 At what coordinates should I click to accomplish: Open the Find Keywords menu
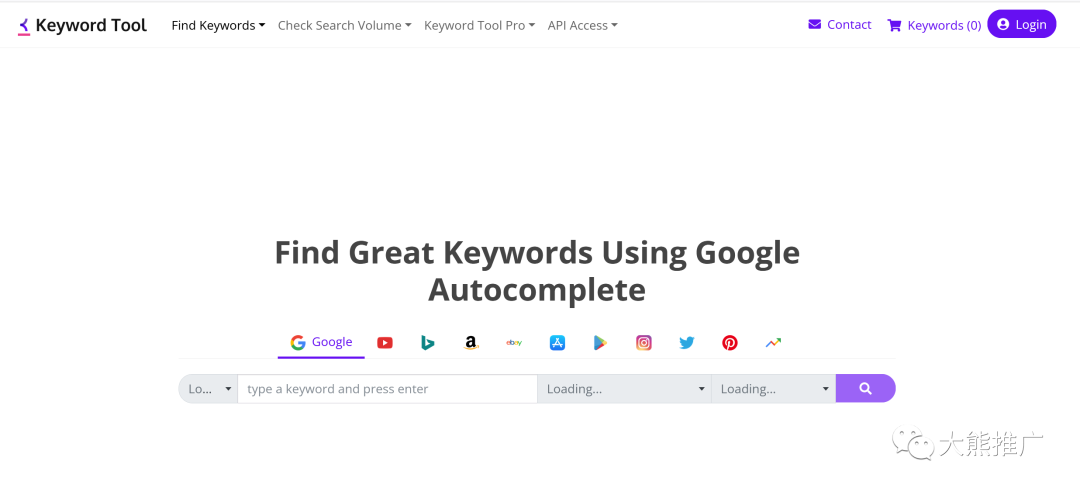[218, 25]
